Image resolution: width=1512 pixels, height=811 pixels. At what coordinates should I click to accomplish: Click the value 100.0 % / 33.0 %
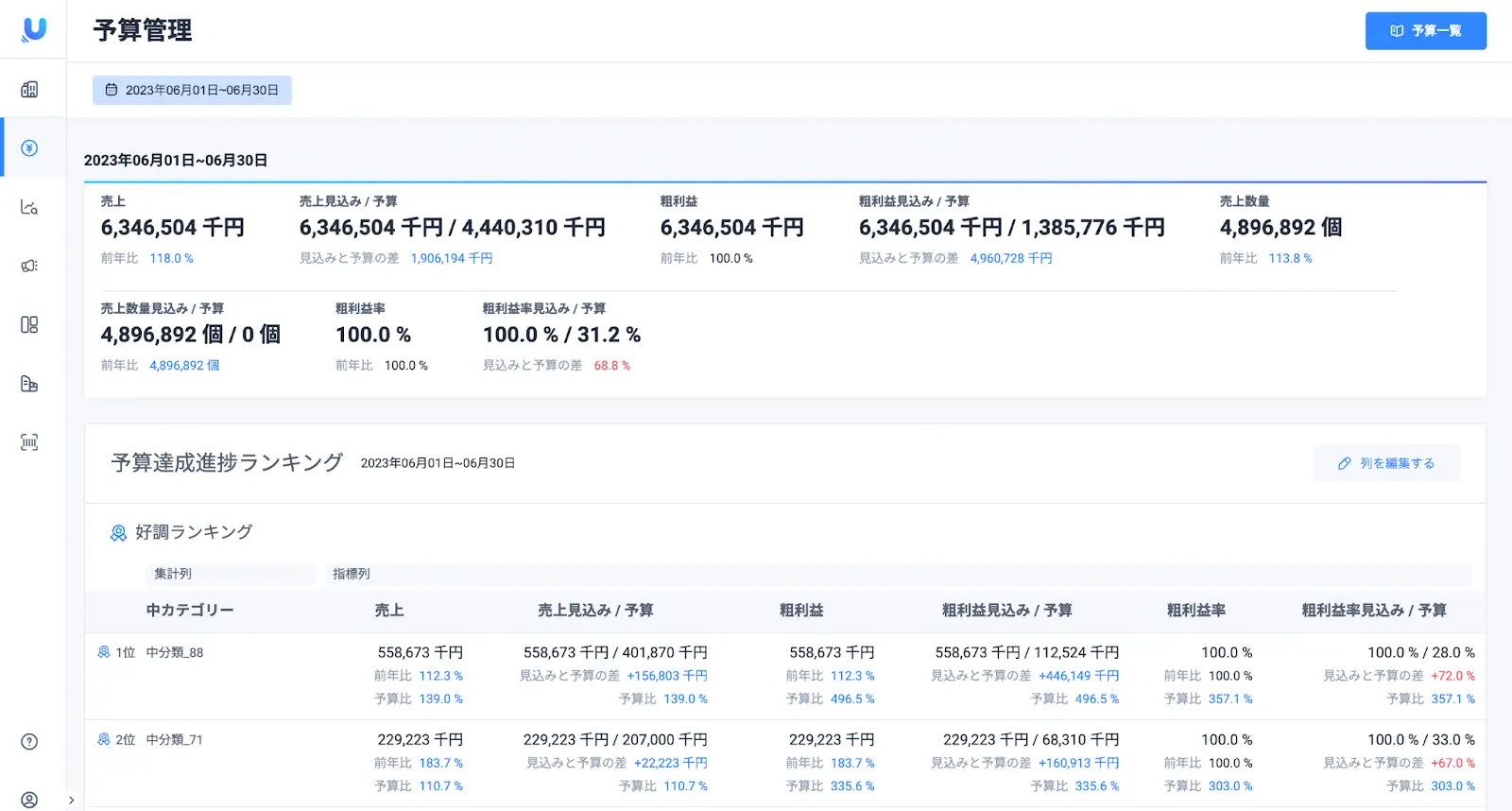[1421, 739]
